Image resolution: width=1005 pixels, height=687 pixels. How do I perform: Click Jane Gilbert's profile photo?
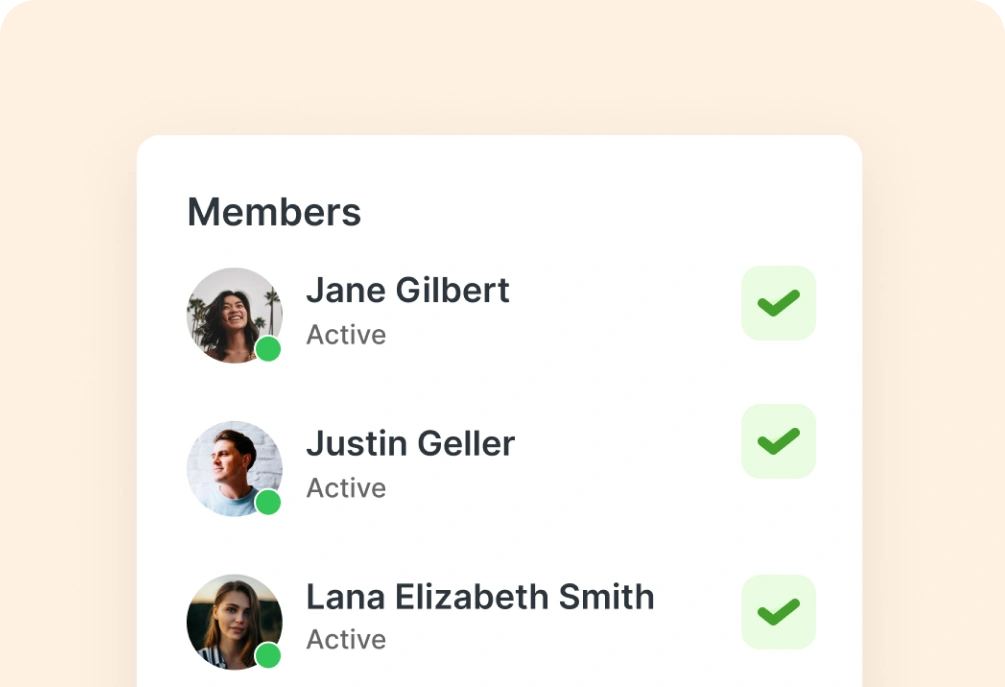(233, 313)
